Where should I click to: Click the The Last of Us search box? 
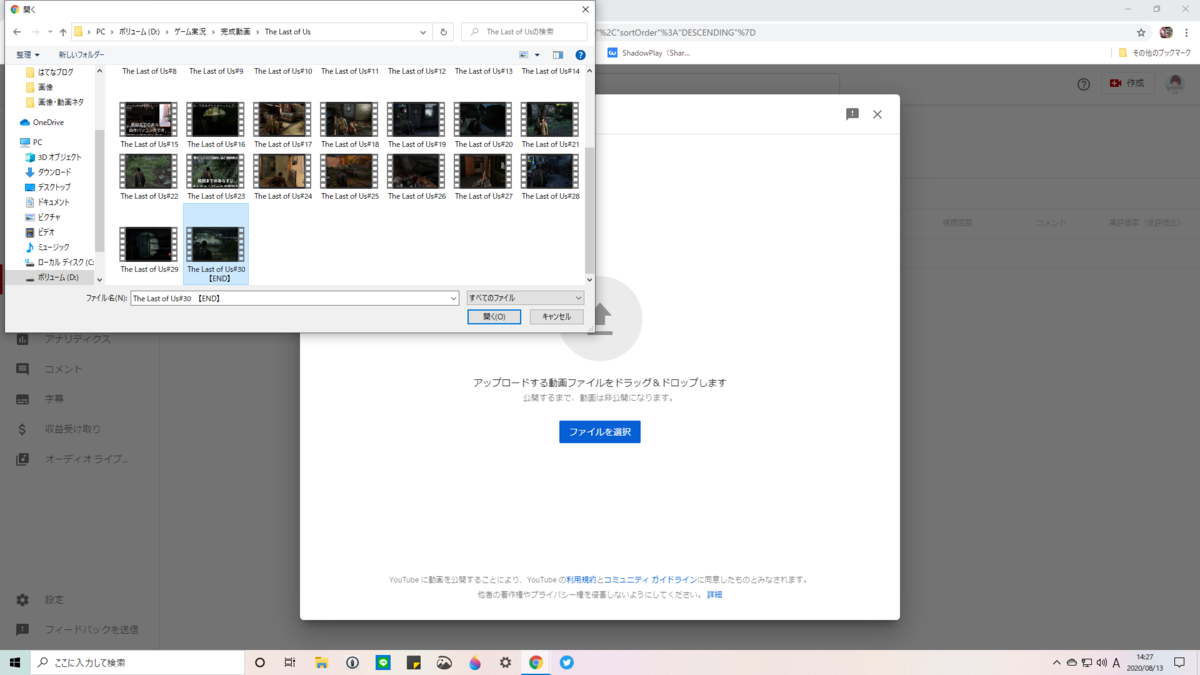(525, 32)
